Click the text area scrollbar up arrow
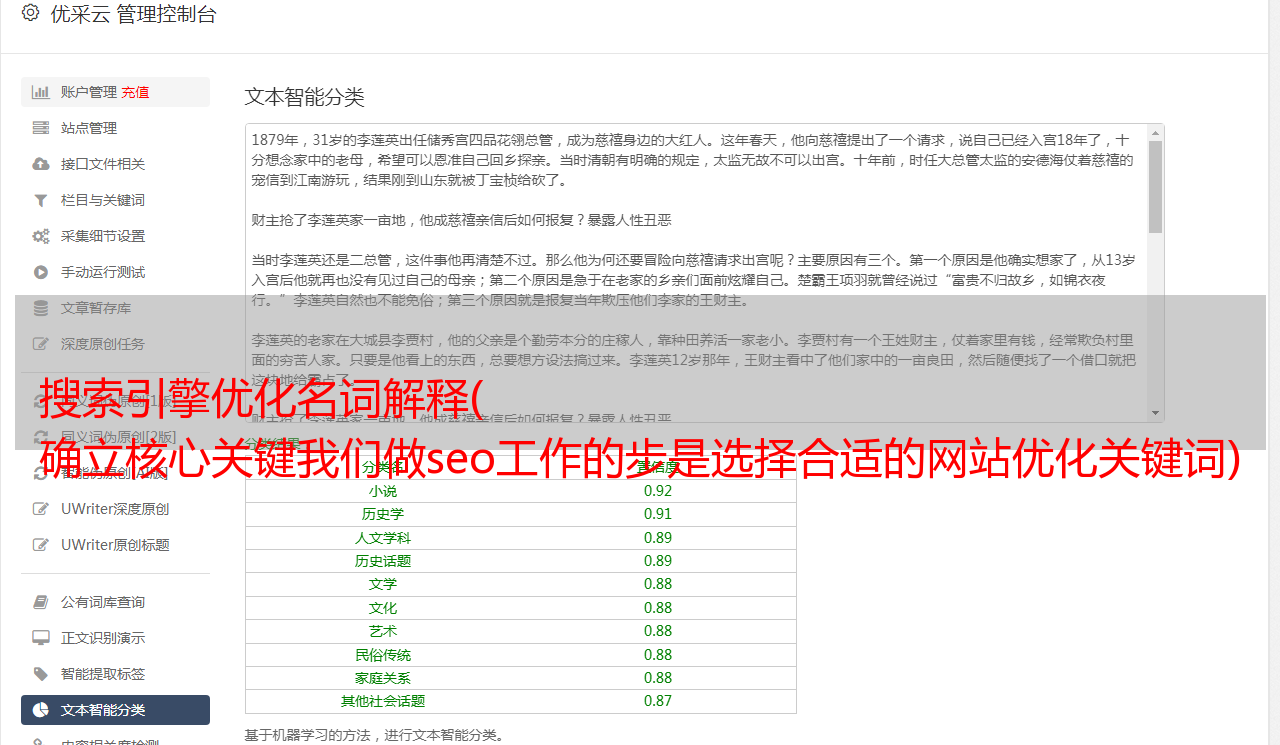 (1156, 132)
